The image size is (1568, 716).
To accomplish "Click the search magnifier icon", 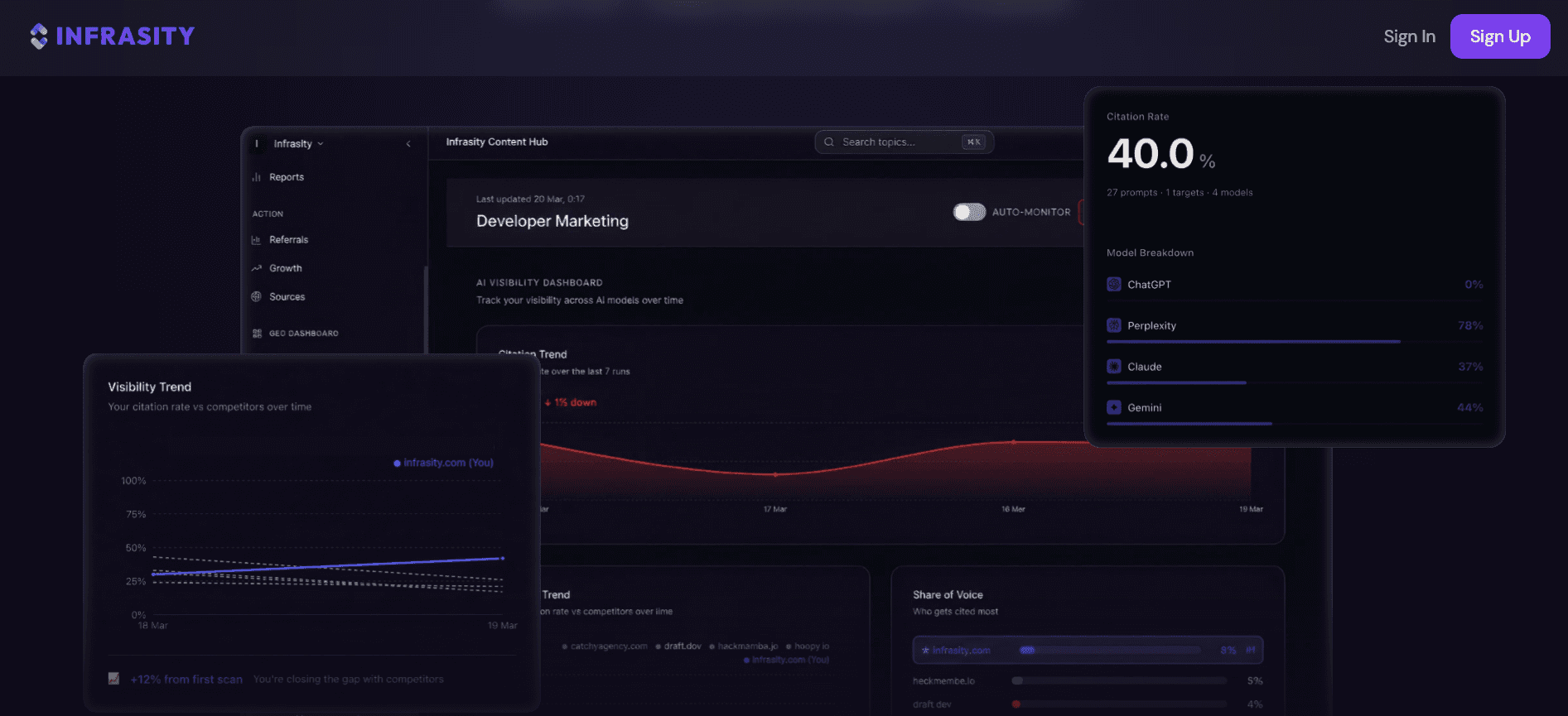I will (x=828, y=142).
